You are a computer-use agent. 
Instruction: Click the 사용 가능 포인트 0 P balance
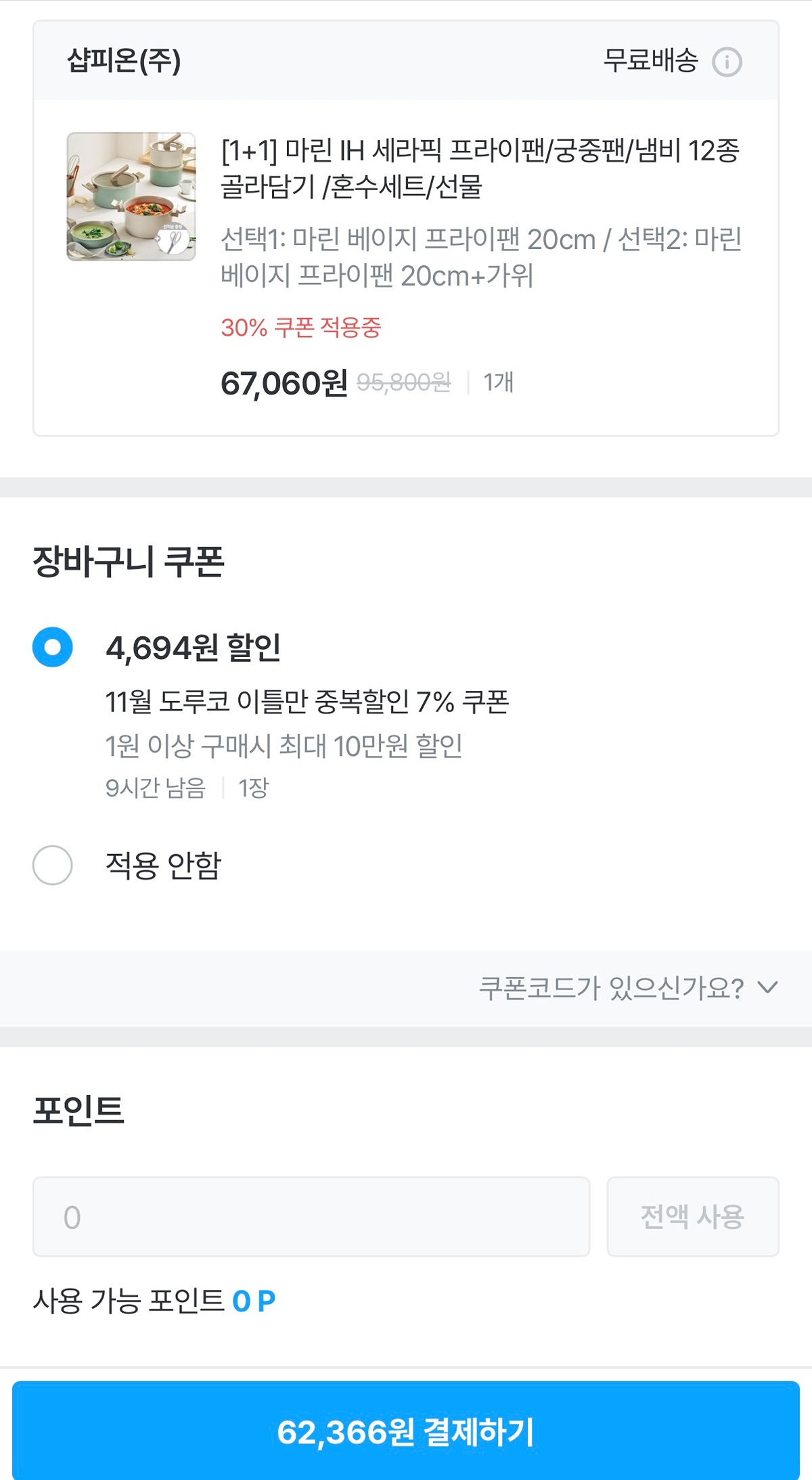(x=154, y=1301)
